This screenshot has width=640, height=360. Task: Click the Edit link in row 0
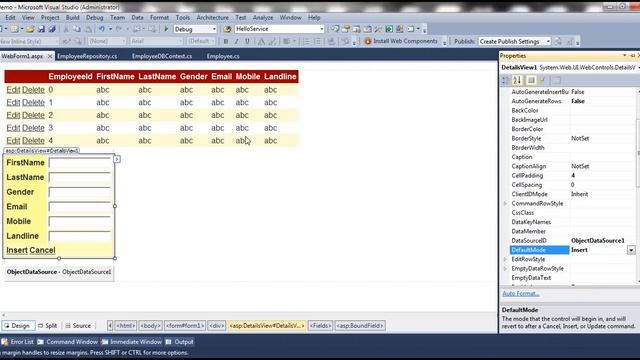13,90
